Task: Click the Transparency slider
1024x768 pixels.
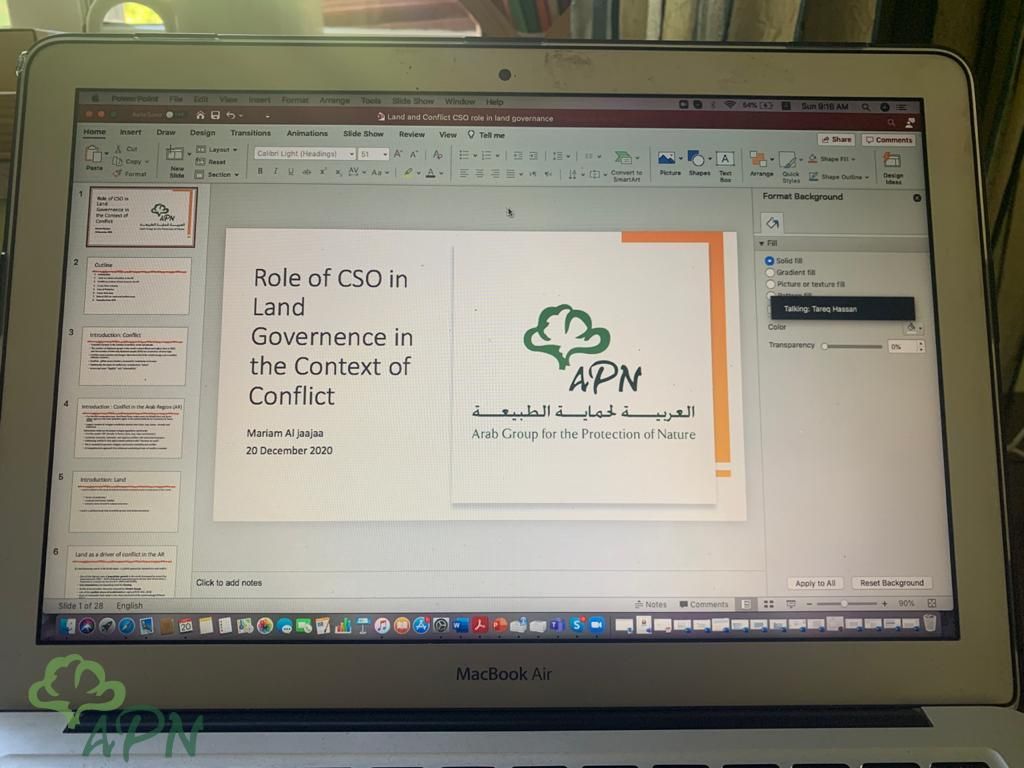Action: pos(853,346)
